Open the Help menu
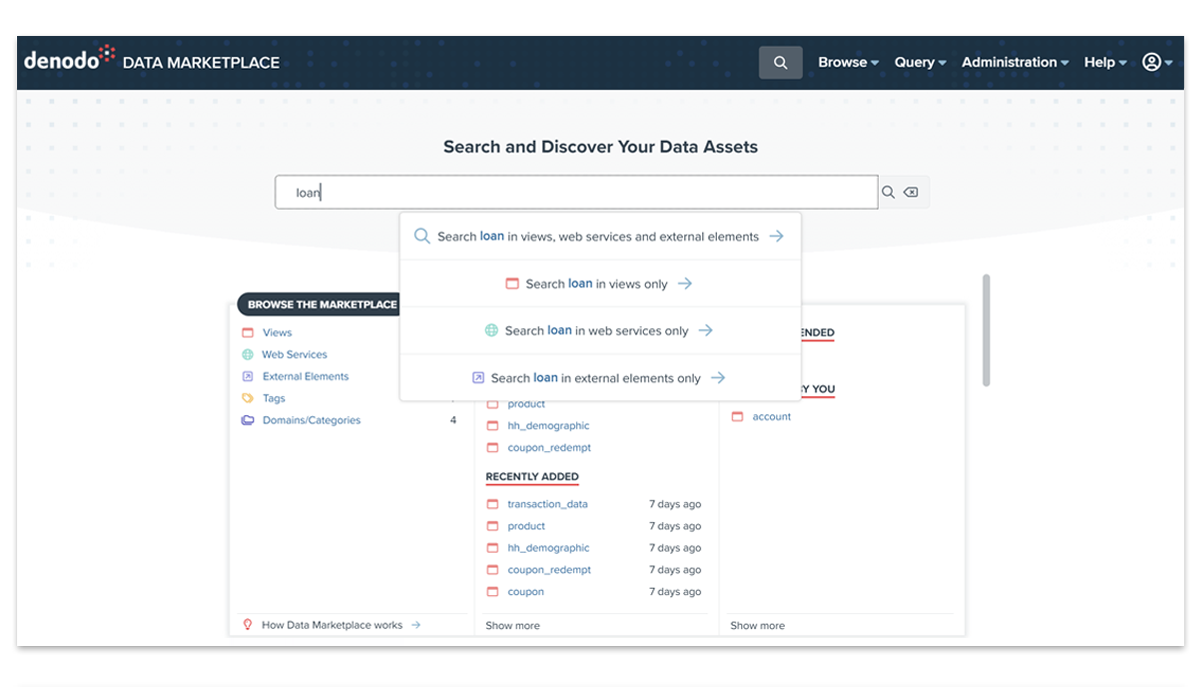 (1100, 62)
